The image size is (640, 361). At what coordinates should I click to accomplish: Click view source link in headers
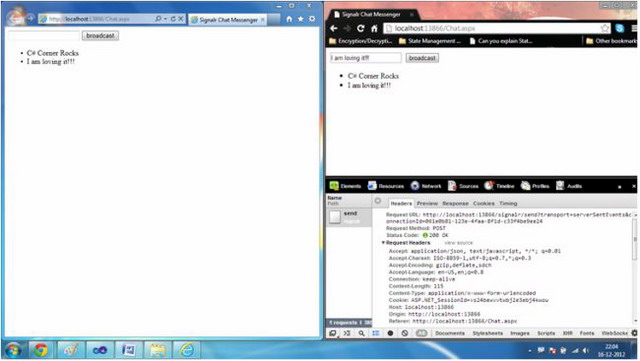coord(458,243)
